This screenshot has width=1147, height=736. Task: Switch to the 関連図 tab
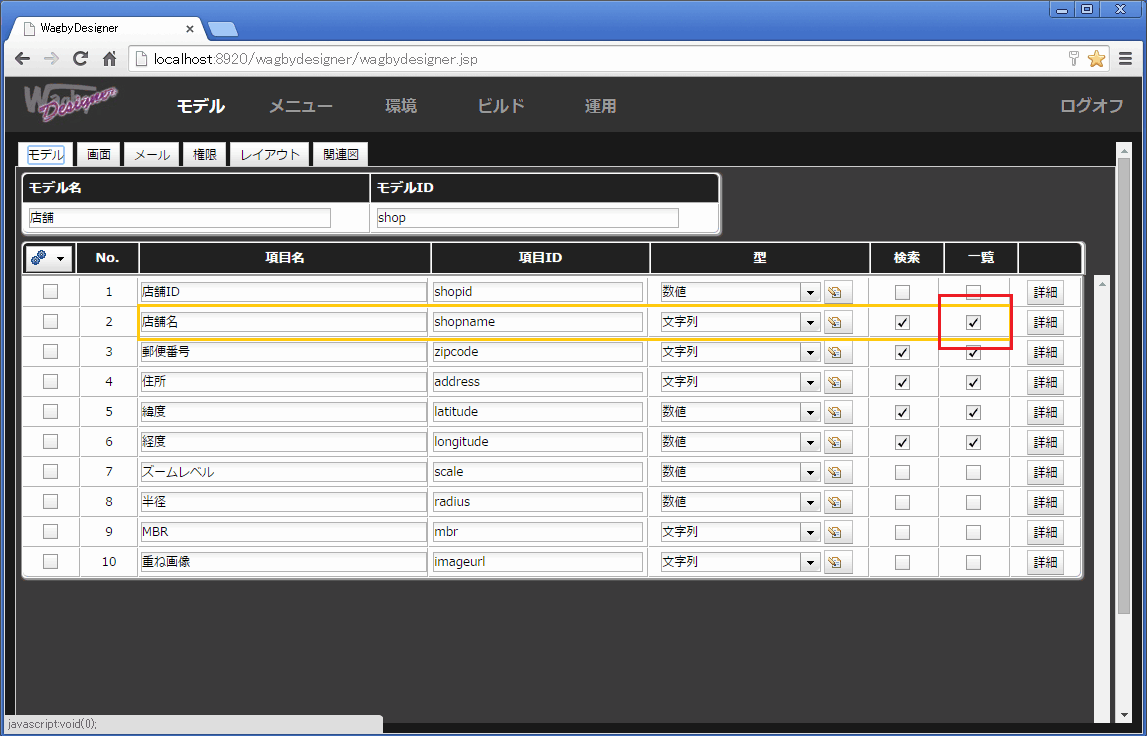tap(340, 154)
